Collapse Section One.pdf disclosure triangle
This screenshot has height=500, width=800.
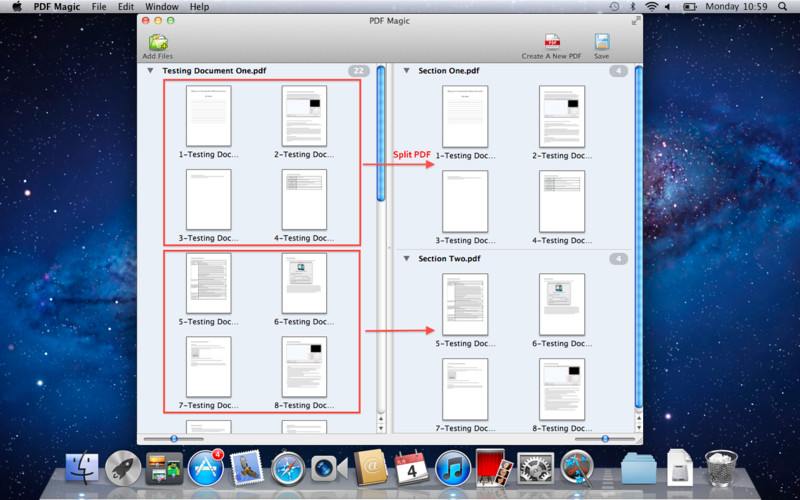pos(406,71)
